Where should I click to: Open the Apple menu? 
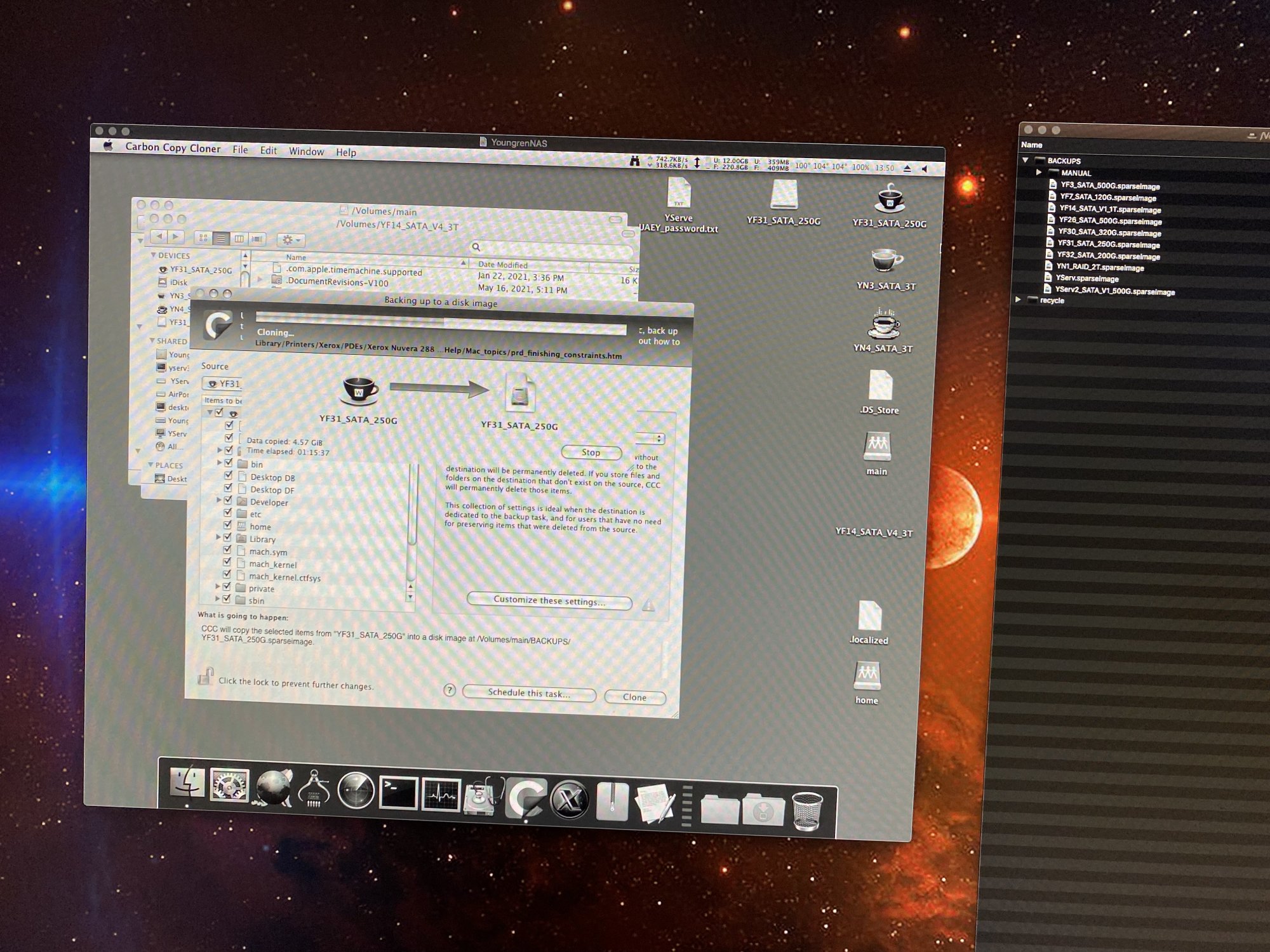pos(108,146)
